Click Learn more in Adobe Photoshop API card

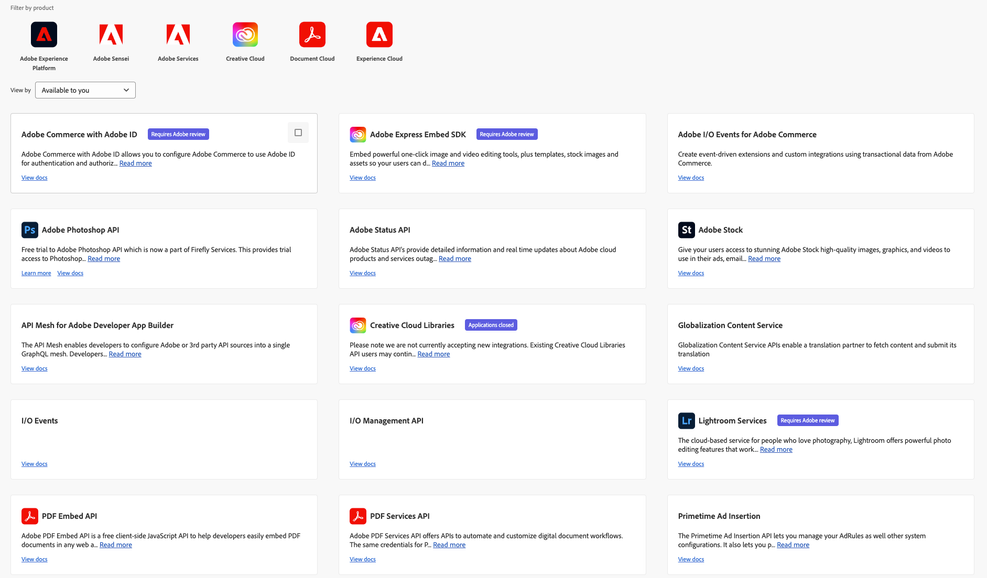coord(36,273)
